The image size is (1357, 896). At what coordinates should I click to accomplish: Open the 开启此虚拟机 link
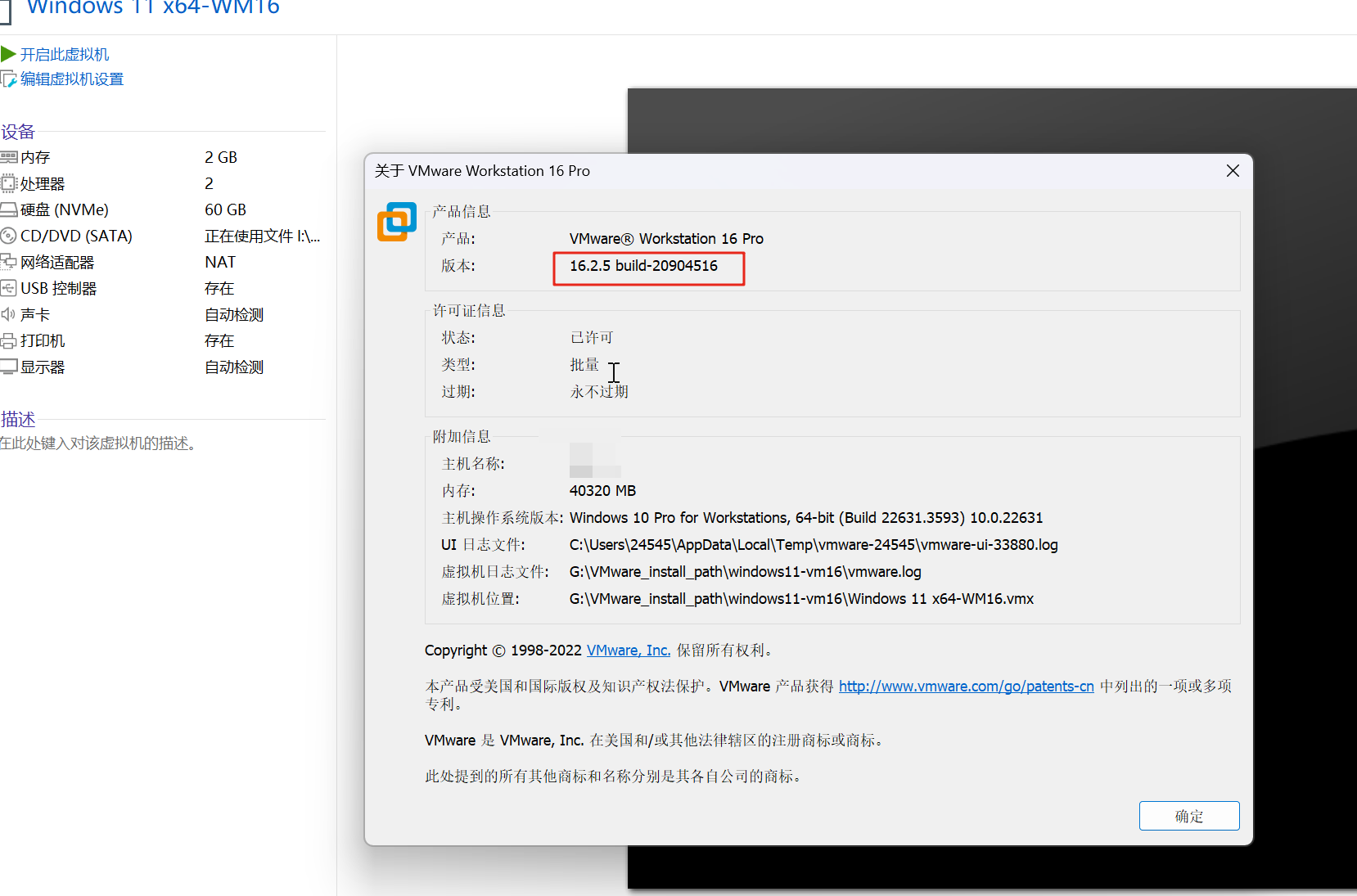tap(65, 54)
